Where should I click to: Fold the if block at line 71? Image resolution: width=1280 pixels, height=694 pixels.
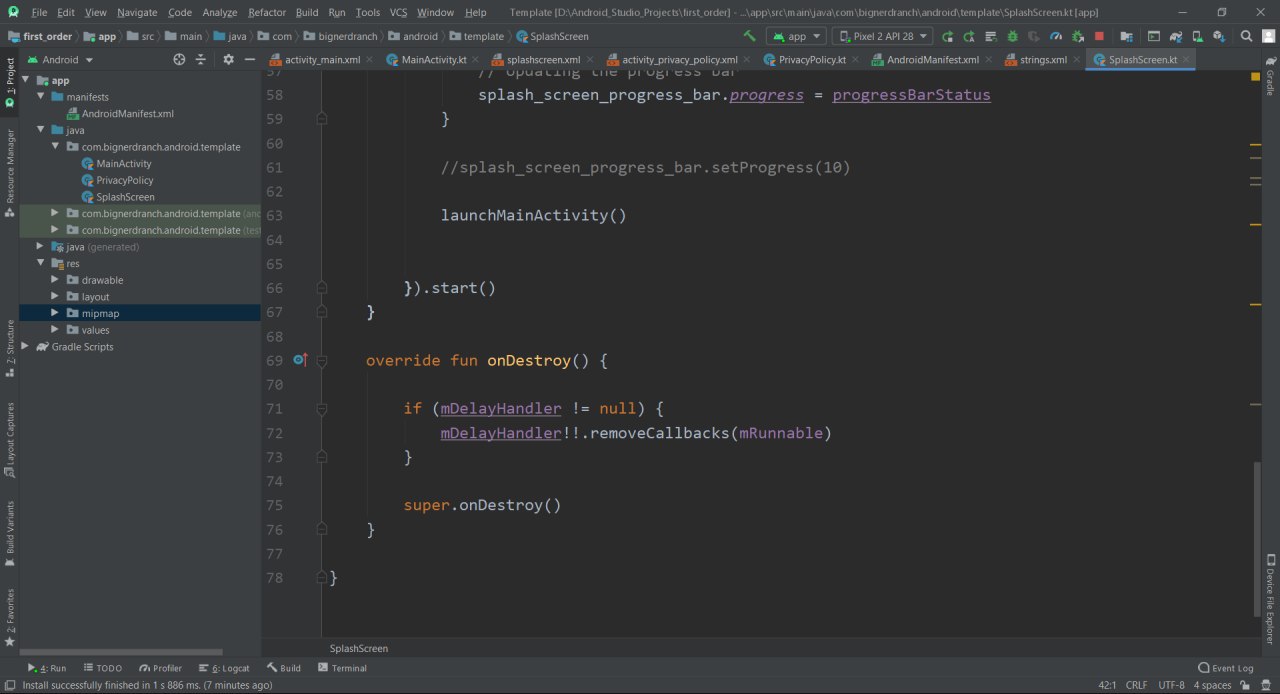click(322, 409)
